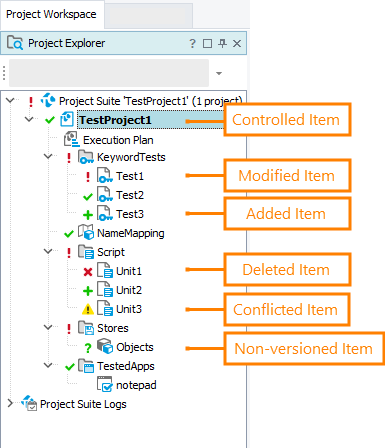Click the KeywordTests folder icon
The image size is (385, 448).
(86, 157)
